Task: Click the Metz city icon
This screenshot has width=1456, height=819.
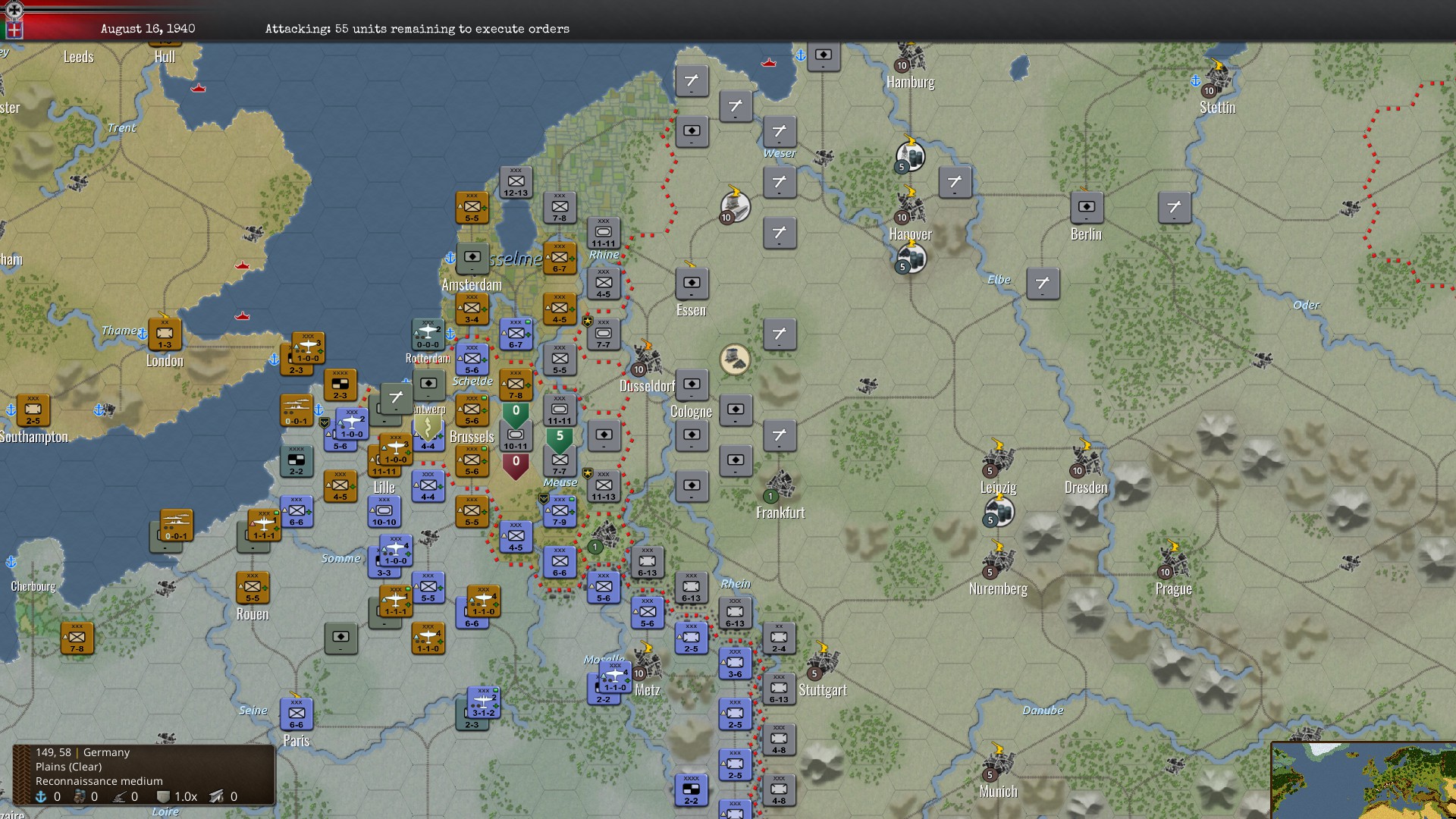Action: coord(647,664)
